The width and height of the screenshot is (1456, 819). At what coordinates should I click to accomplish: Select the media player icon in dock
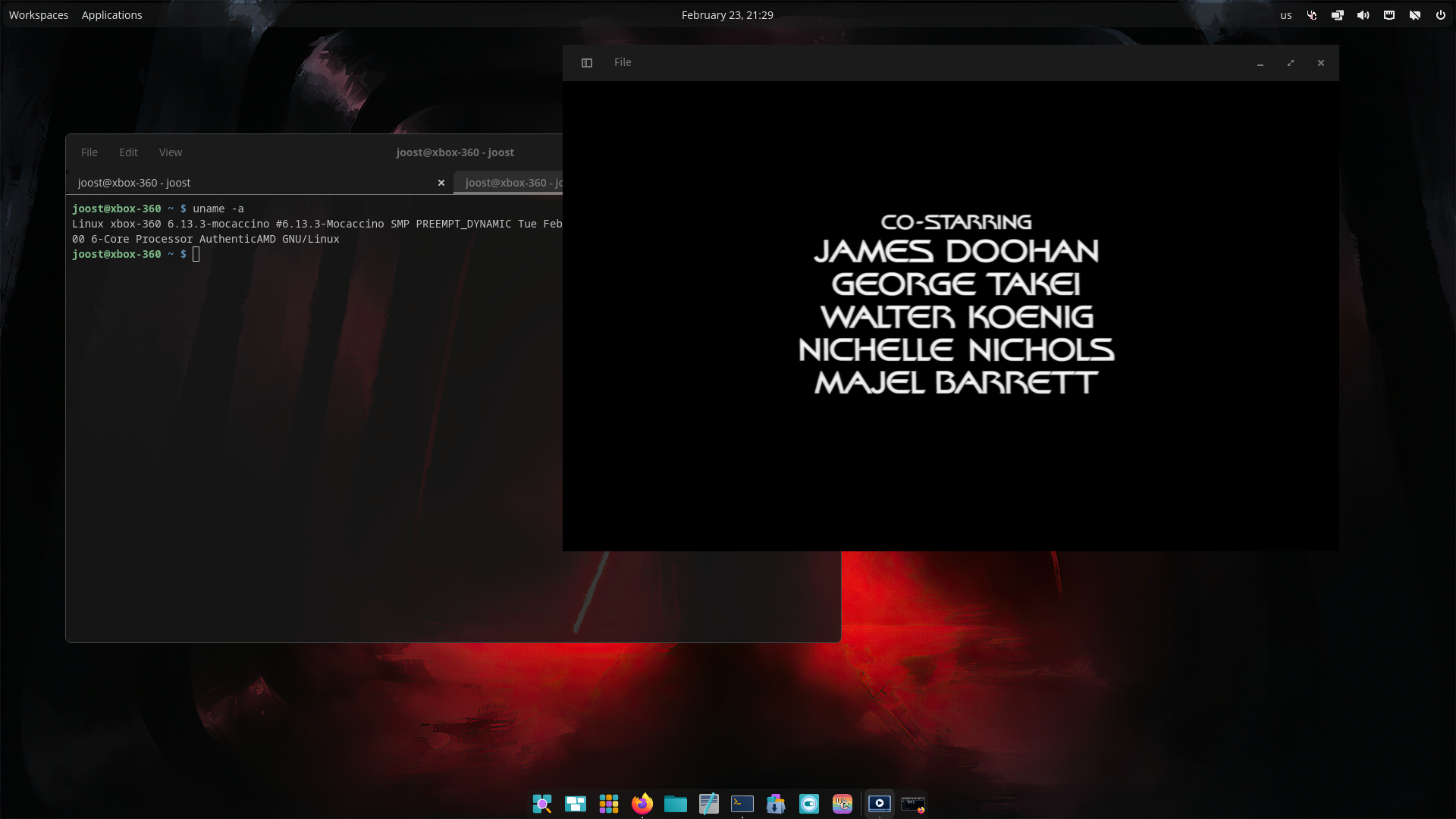pyautogui.click(x=880, y=804)
